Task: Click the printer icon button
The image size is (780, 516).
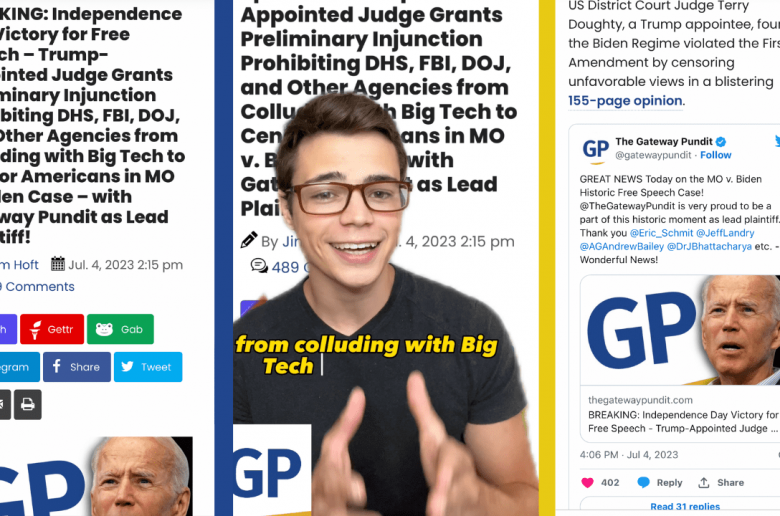Action: [28, 405]
